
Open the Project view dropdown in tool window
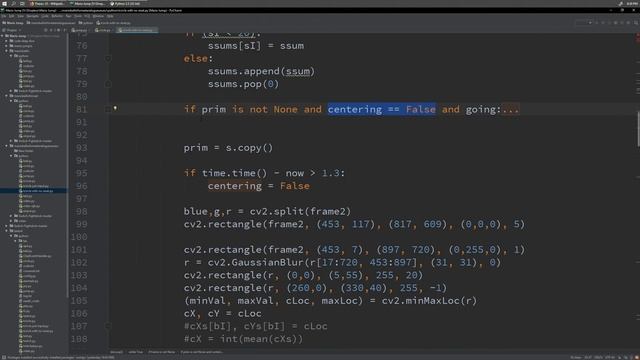pyautogui.click(x=13, y=30)
